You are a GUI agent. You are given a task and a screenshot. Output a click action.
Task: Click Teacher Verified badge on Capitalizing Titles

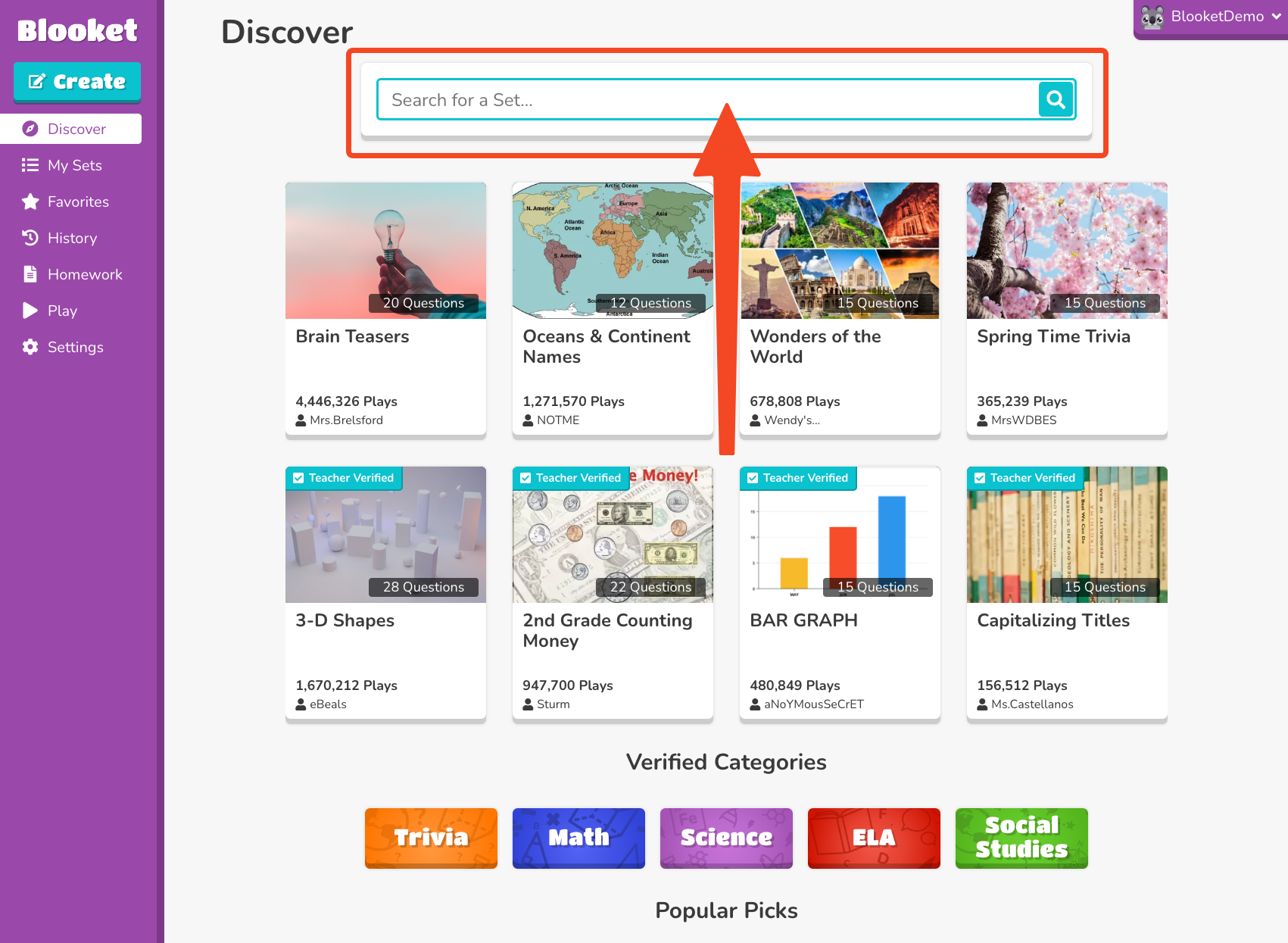(x=1025, y=478)
